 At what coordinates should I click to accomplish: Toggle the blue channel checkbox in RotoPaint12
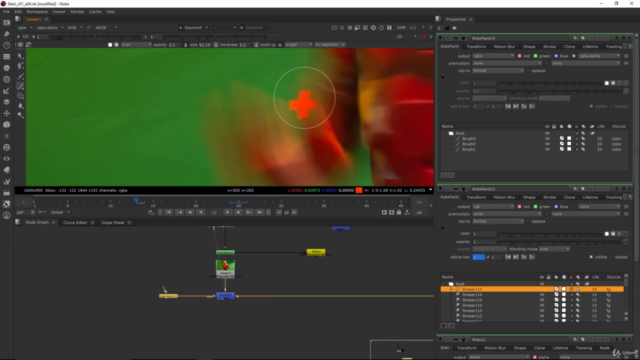point(556,207)
